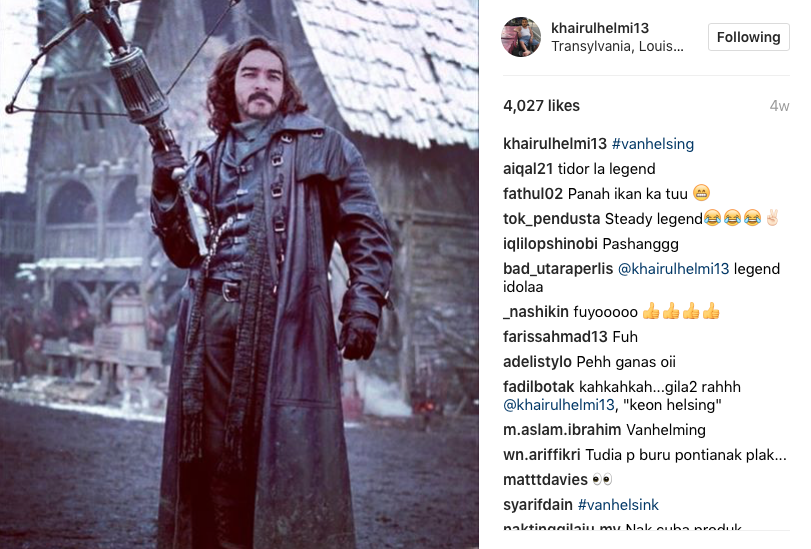Click the main post photo
Viewport: 811px width, 549px height.
coord(239,274)
